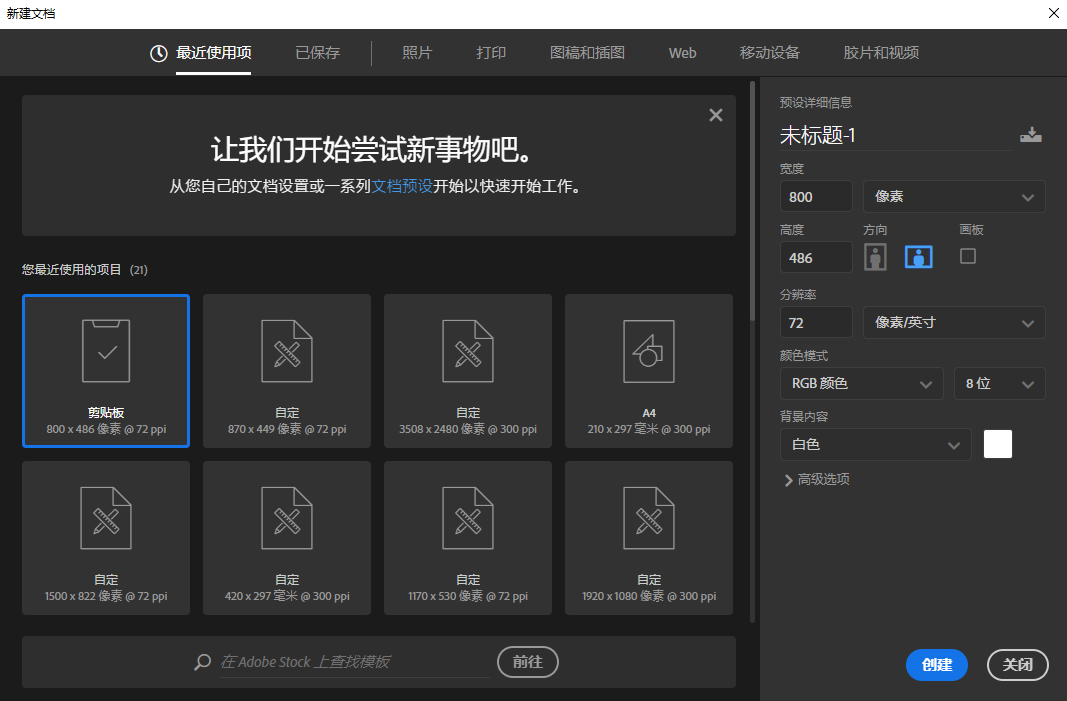Pick the 3508 x 2480 custom preset icon
Viewport: 1067px width, 701px height.
point(467,351)
